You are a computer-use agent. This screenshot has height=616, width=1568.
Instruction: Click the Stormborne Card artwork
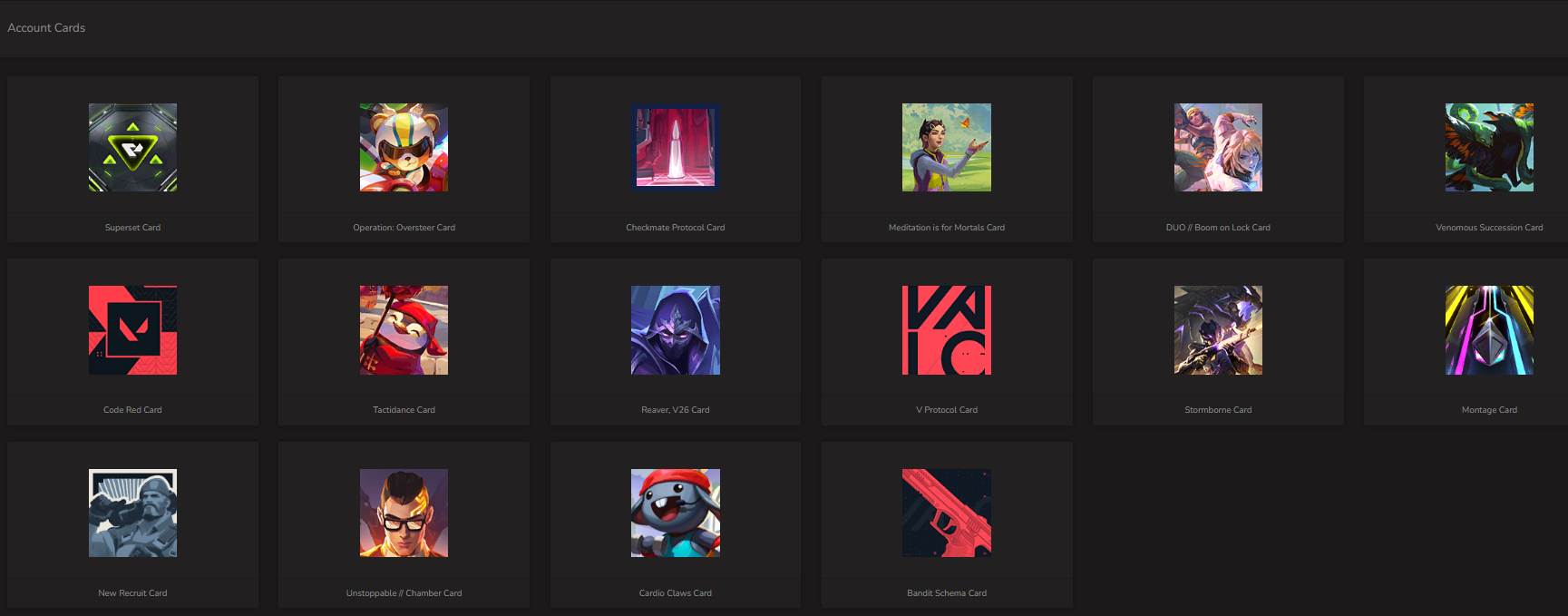tap(1218, 330)
